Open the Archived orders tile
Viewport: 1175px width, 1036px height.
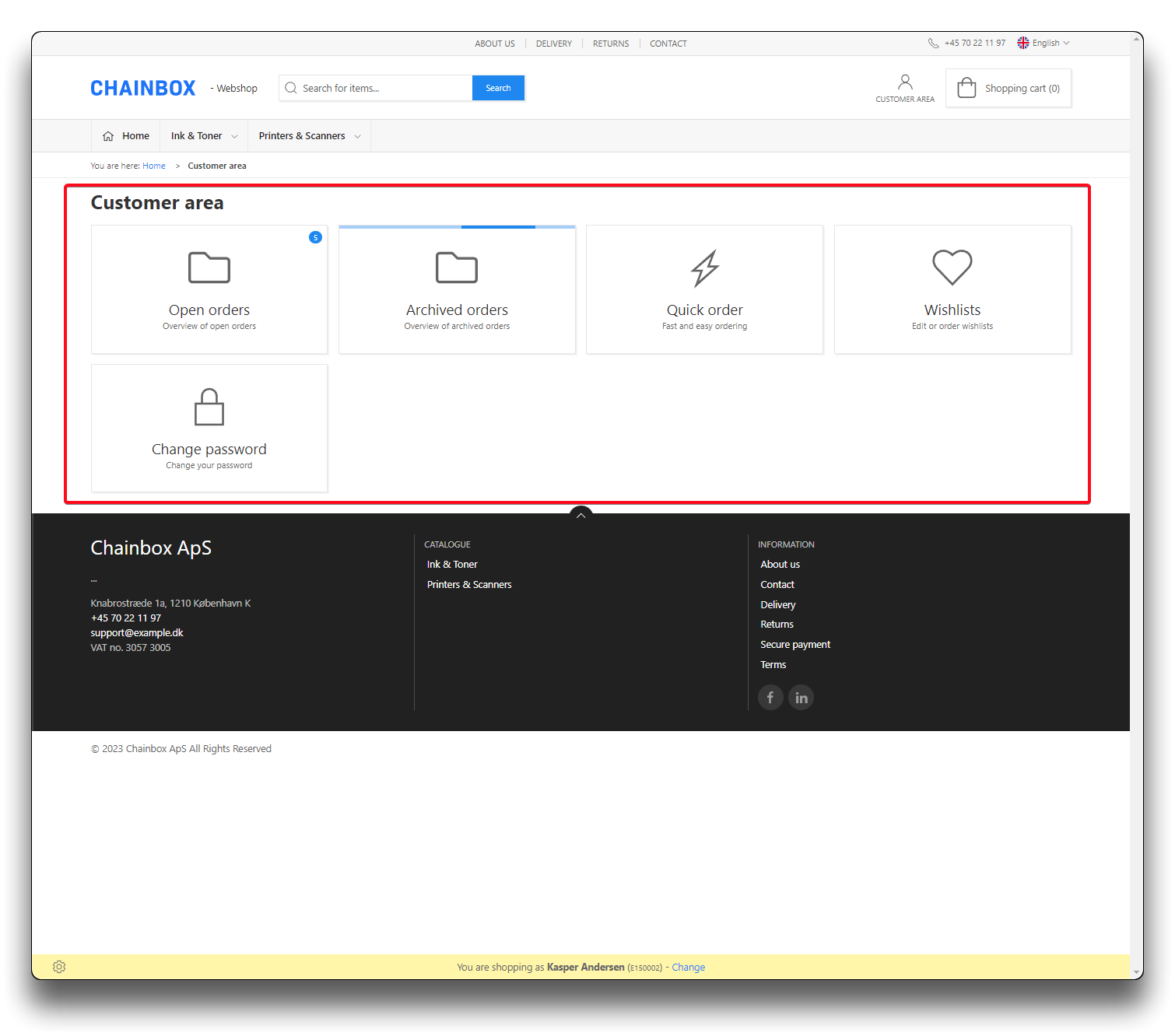tap(457, 290)
